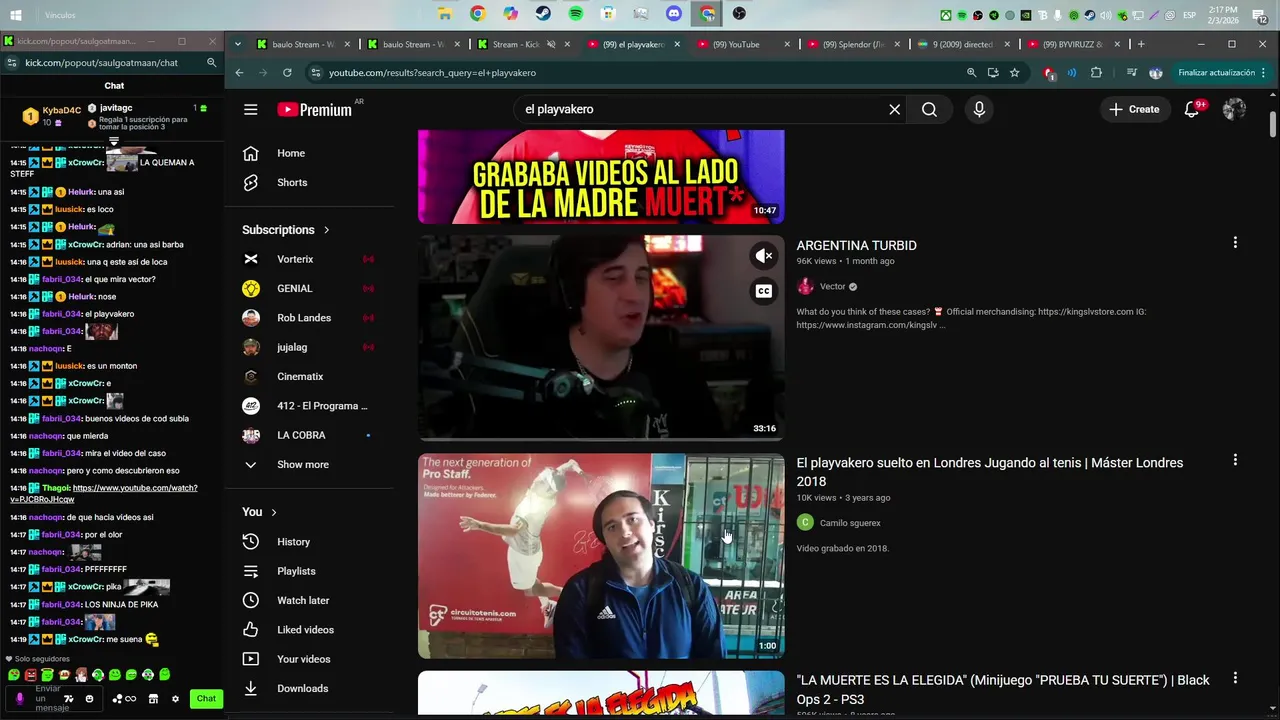Go back in the Chrome browser
The image size is (1280, 720).
pos(239,73)
